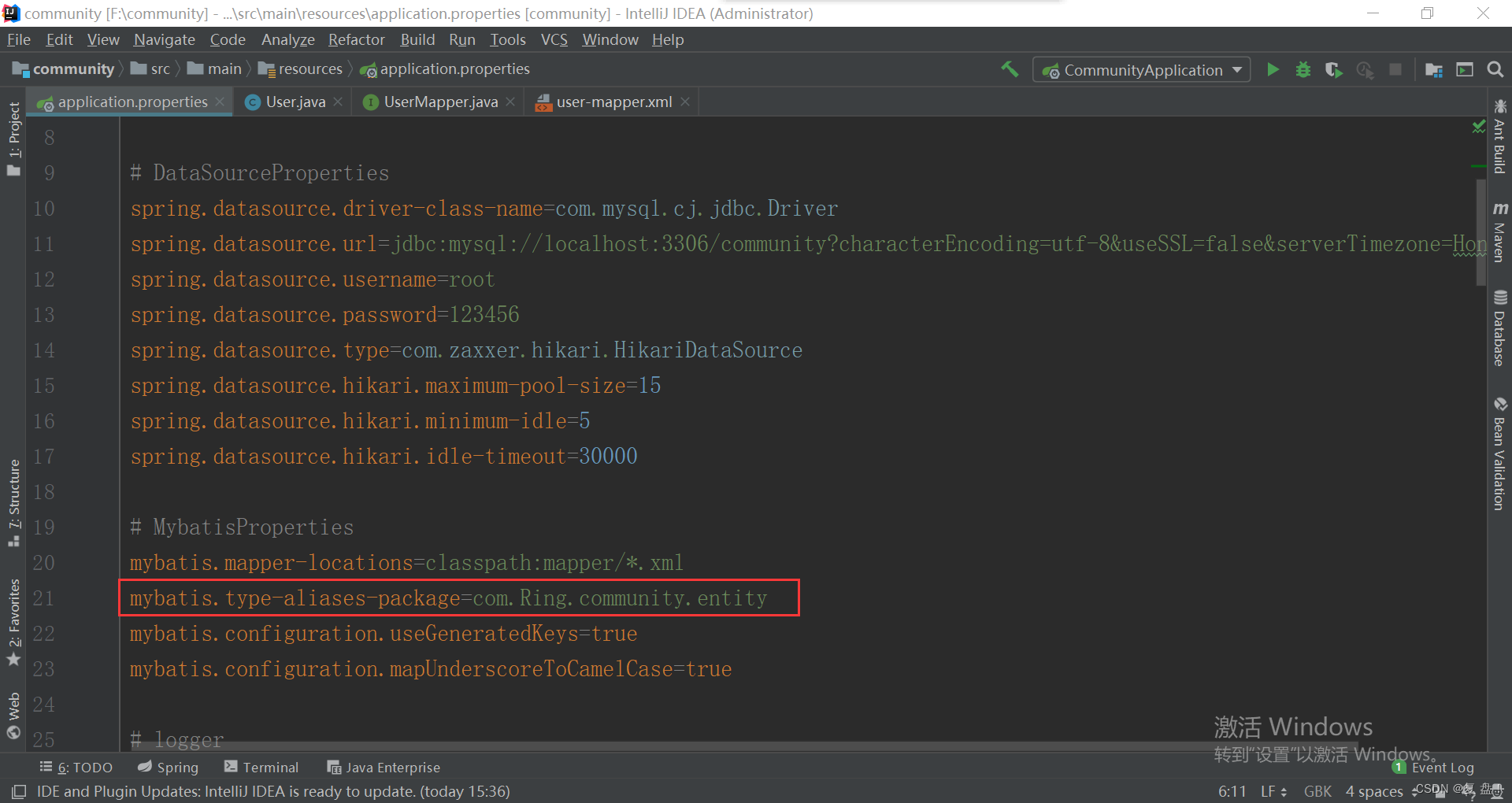
Task: Open the Navigate menu
Action: [164, 39]
